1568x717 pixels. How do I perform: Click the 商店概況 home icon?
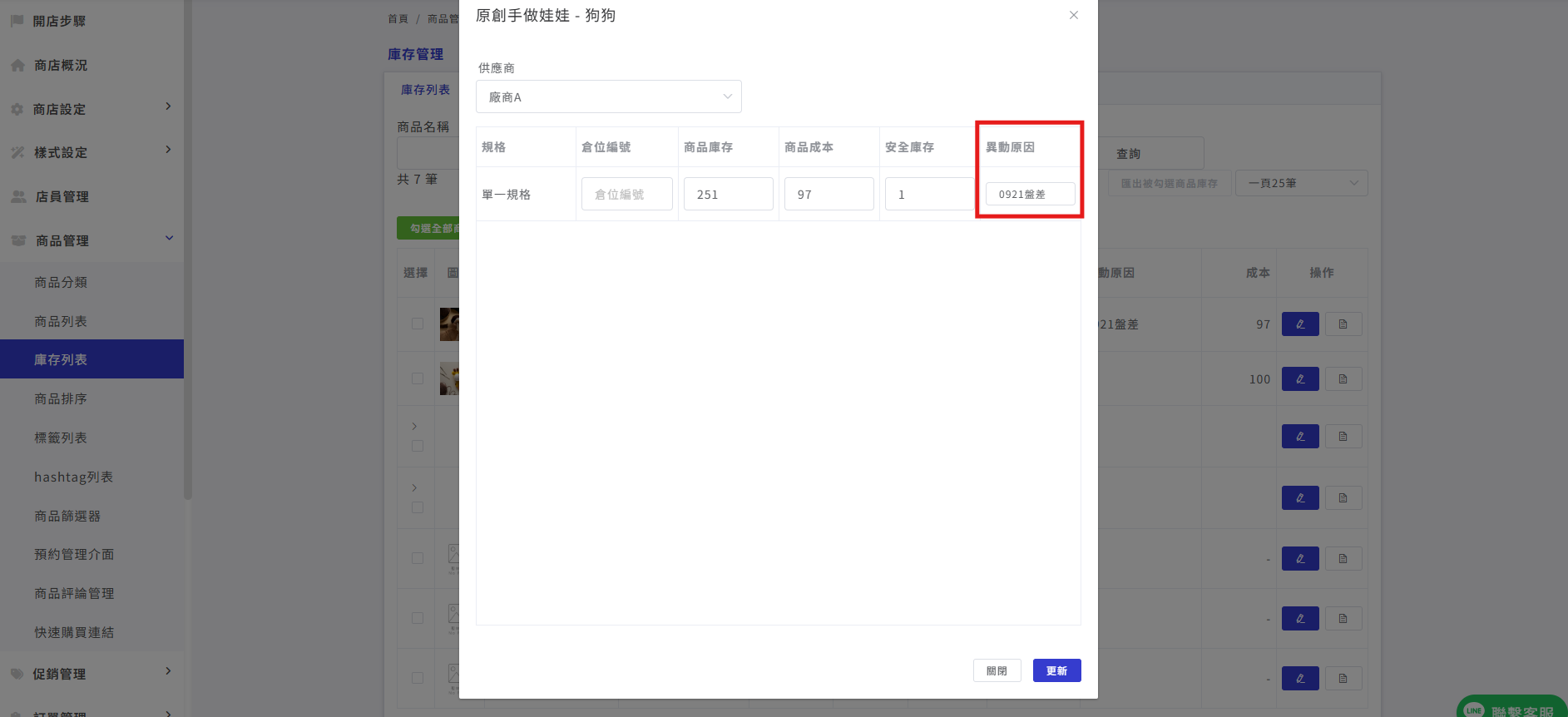pyautogui.click(x=17, y=65)
